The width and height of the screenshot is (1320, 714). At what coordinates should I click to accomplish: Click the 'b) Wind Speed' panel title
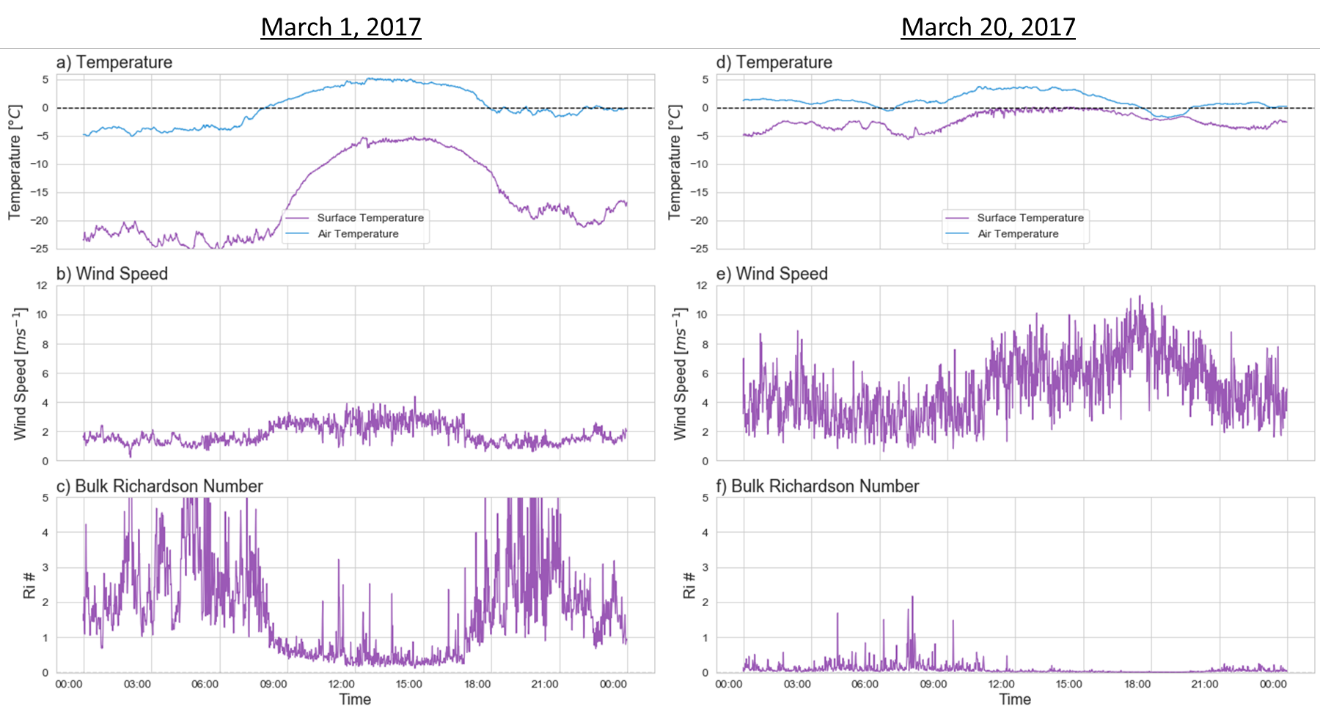112,273
